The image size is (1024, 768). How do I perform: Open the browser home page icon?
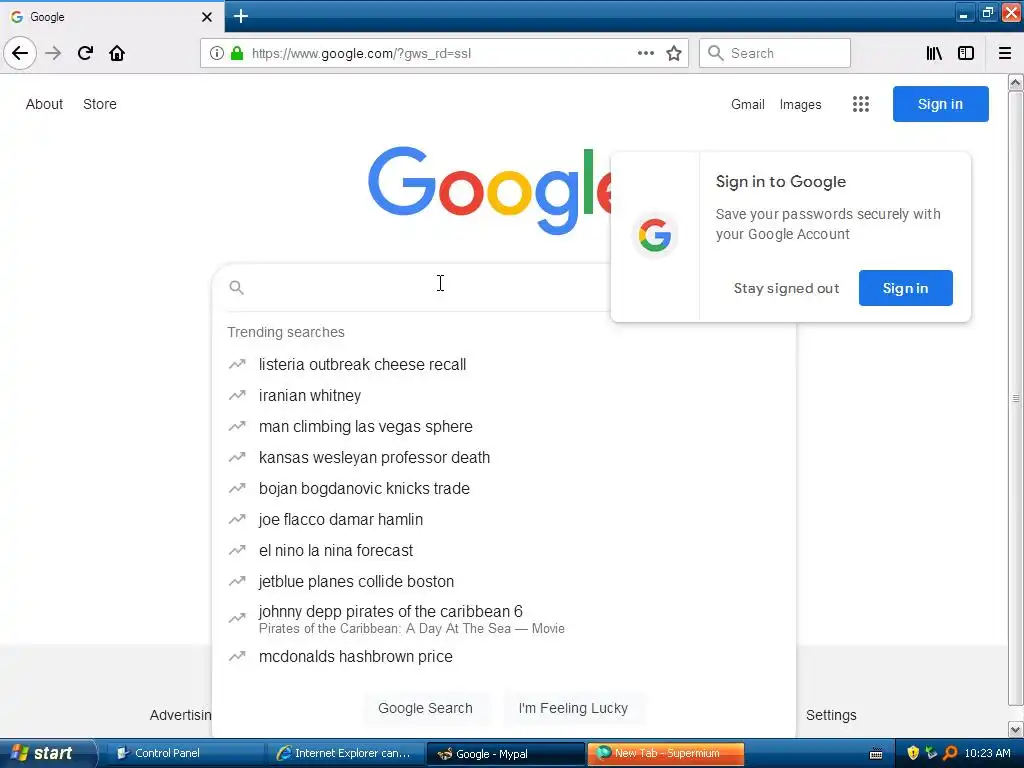117,53
